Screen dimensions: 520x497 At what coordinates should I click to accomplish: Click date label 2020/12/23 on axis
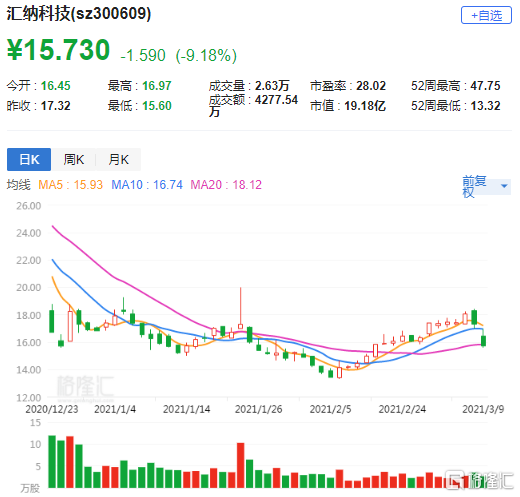coord(52,409)
